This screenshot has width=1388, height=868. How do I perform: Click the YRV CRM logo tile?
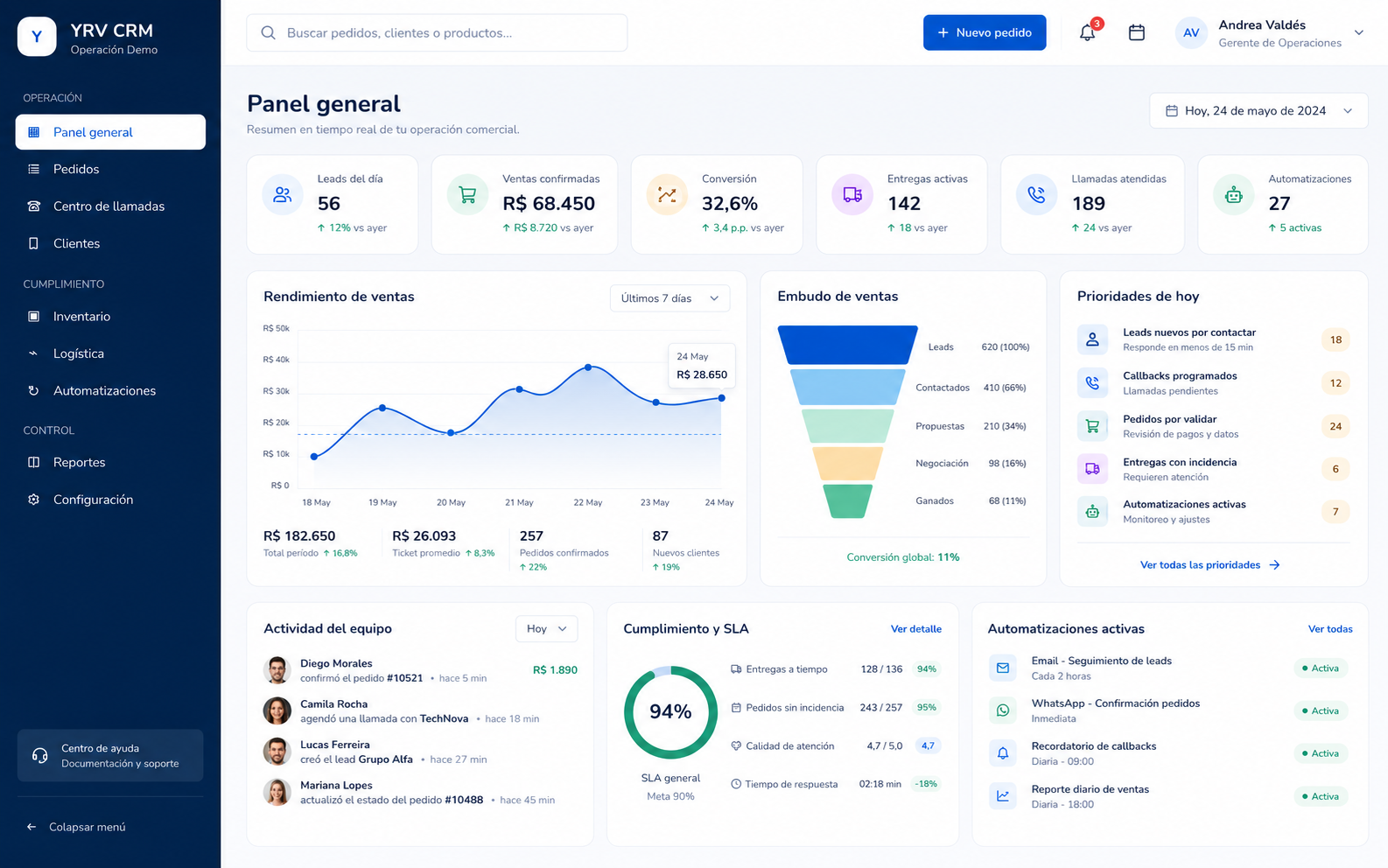pos(37,37)
